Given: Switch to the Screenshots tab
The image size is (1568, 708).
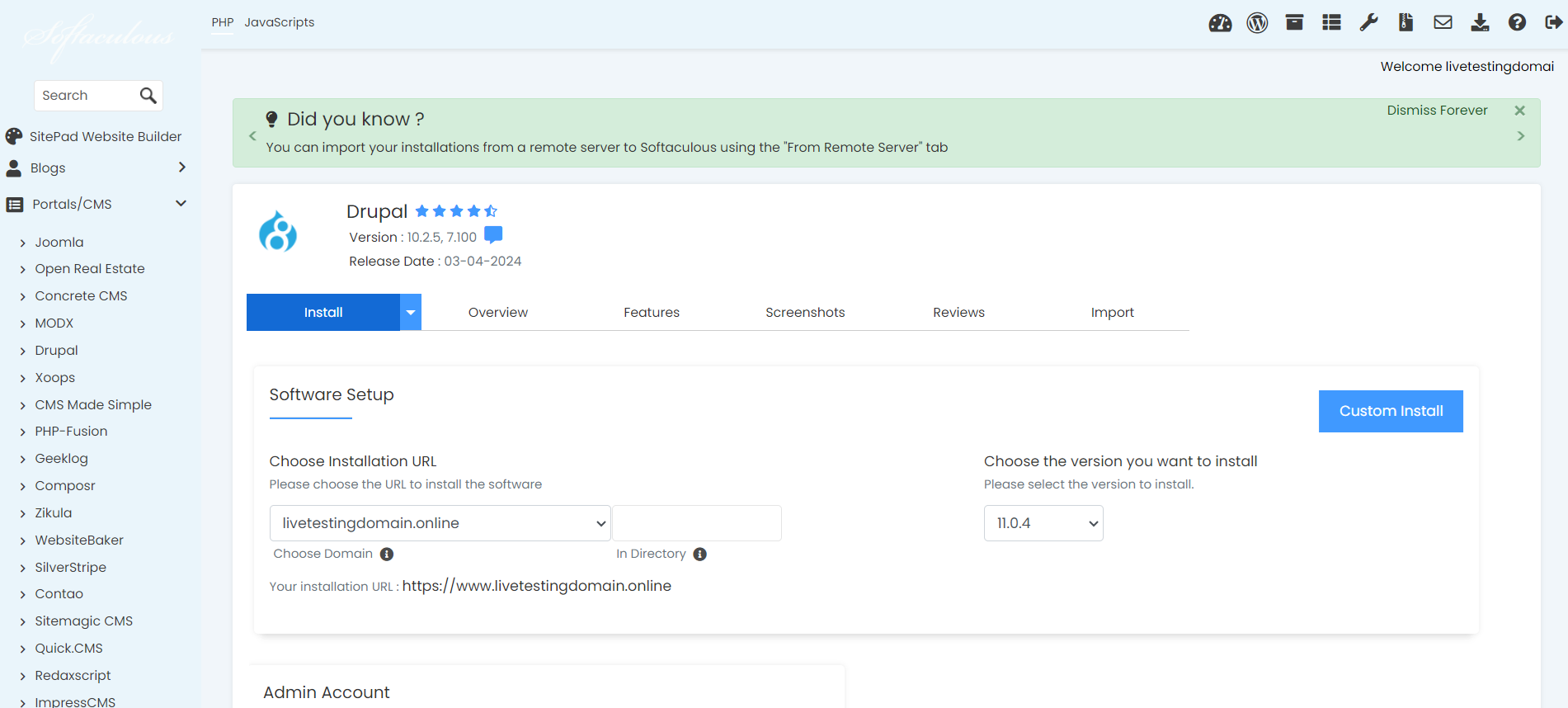Looking at the screenshot, I should [805, 313].
